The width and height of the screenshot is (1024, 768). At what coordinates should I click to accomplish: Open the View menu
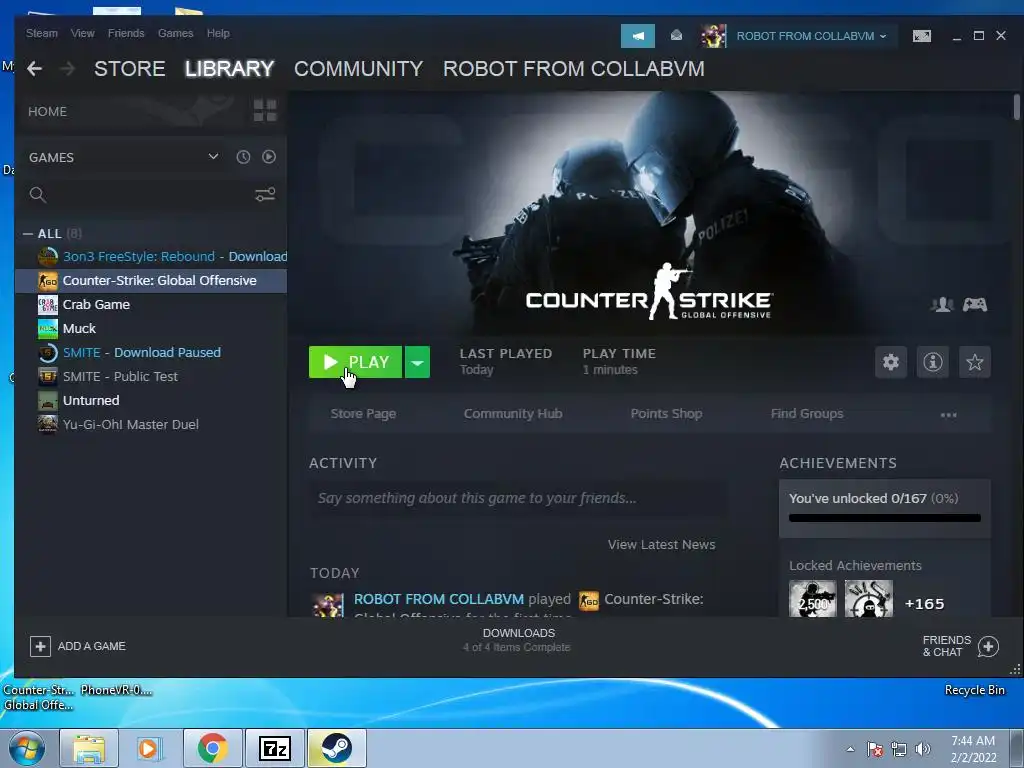pyautogui.click(x=82, y=33)
